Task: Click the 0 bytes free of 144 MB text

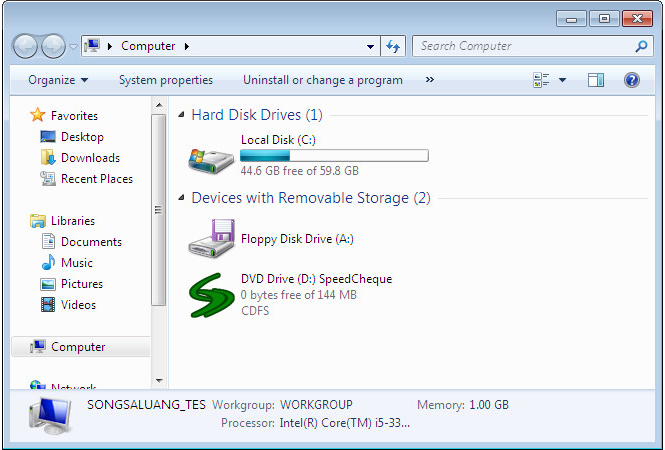Action: pos(299,295)
